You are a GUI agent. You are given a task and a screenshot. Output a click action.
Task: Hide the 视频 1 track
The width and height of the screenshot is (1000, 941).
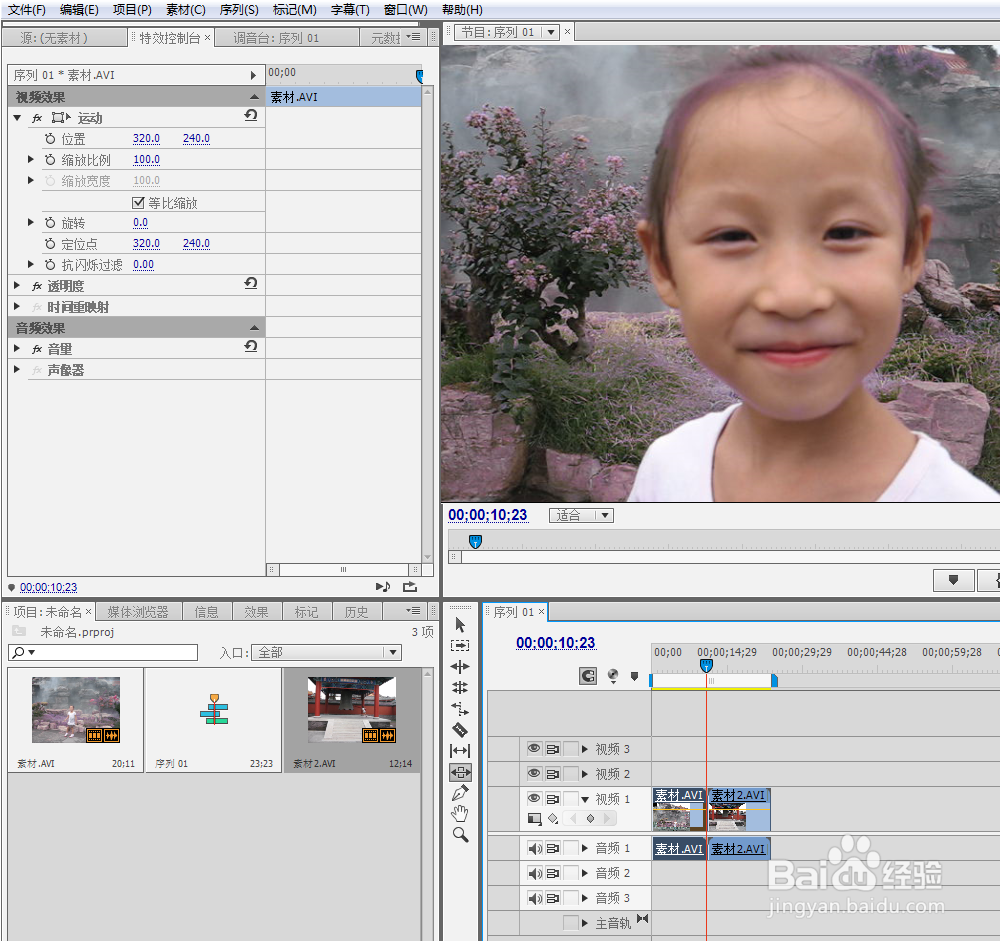(x=534, y=798)
